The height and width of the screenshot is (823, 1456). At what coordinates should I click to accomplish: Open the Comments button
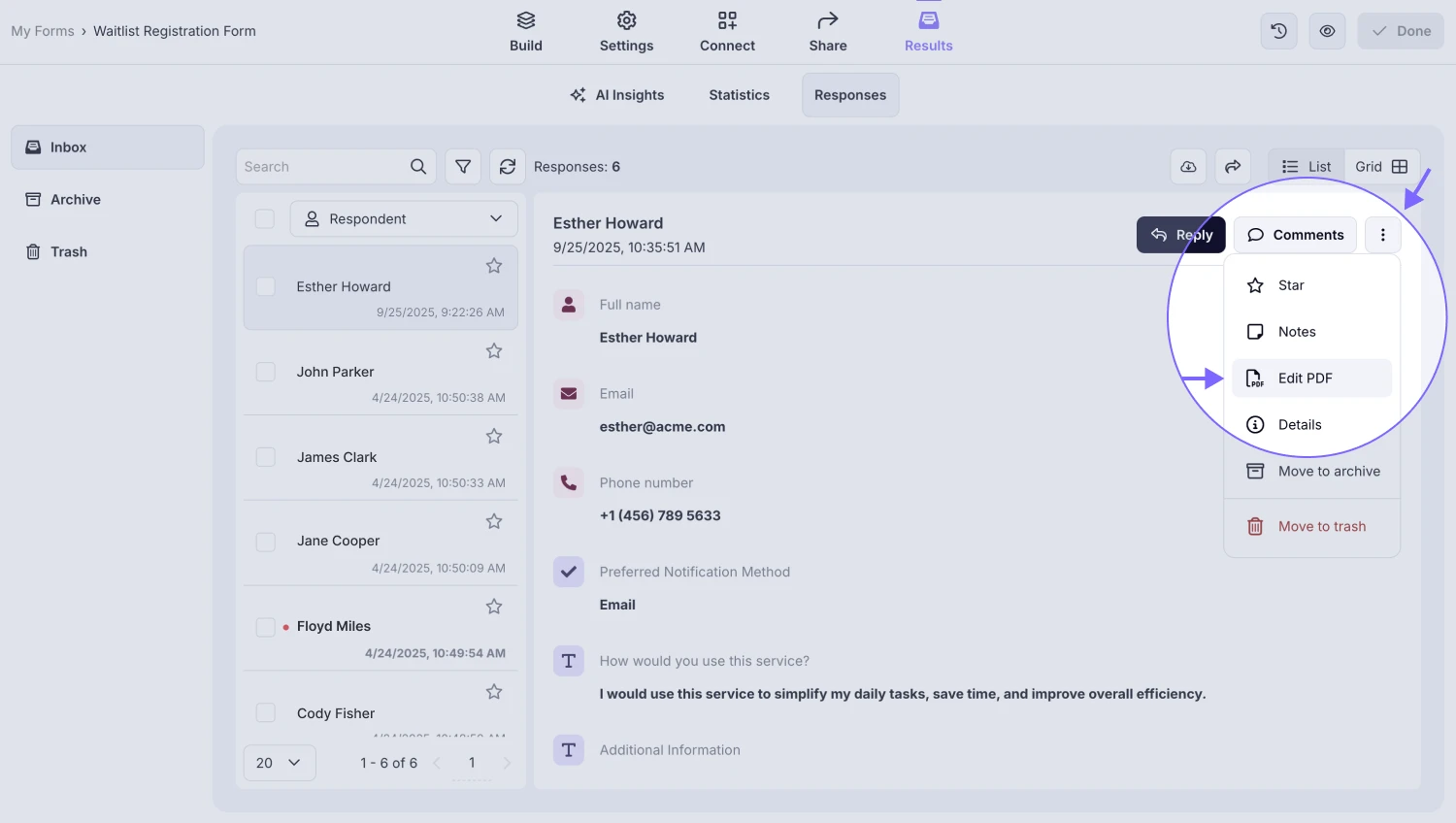(x=1295, y=235)
